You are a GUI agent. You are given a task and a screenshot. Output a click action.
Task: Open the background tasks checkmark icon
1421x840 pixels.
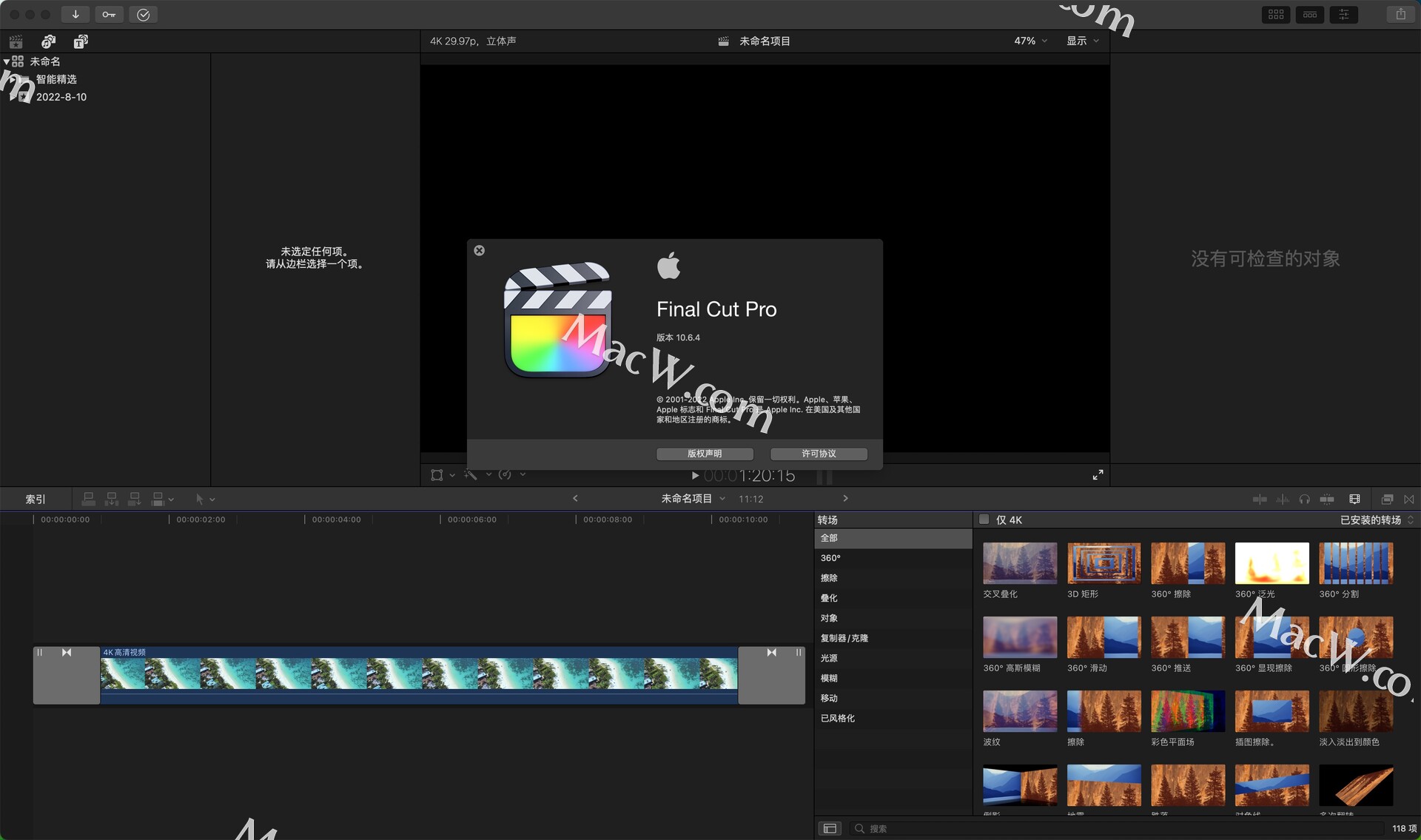coord(143,14)
